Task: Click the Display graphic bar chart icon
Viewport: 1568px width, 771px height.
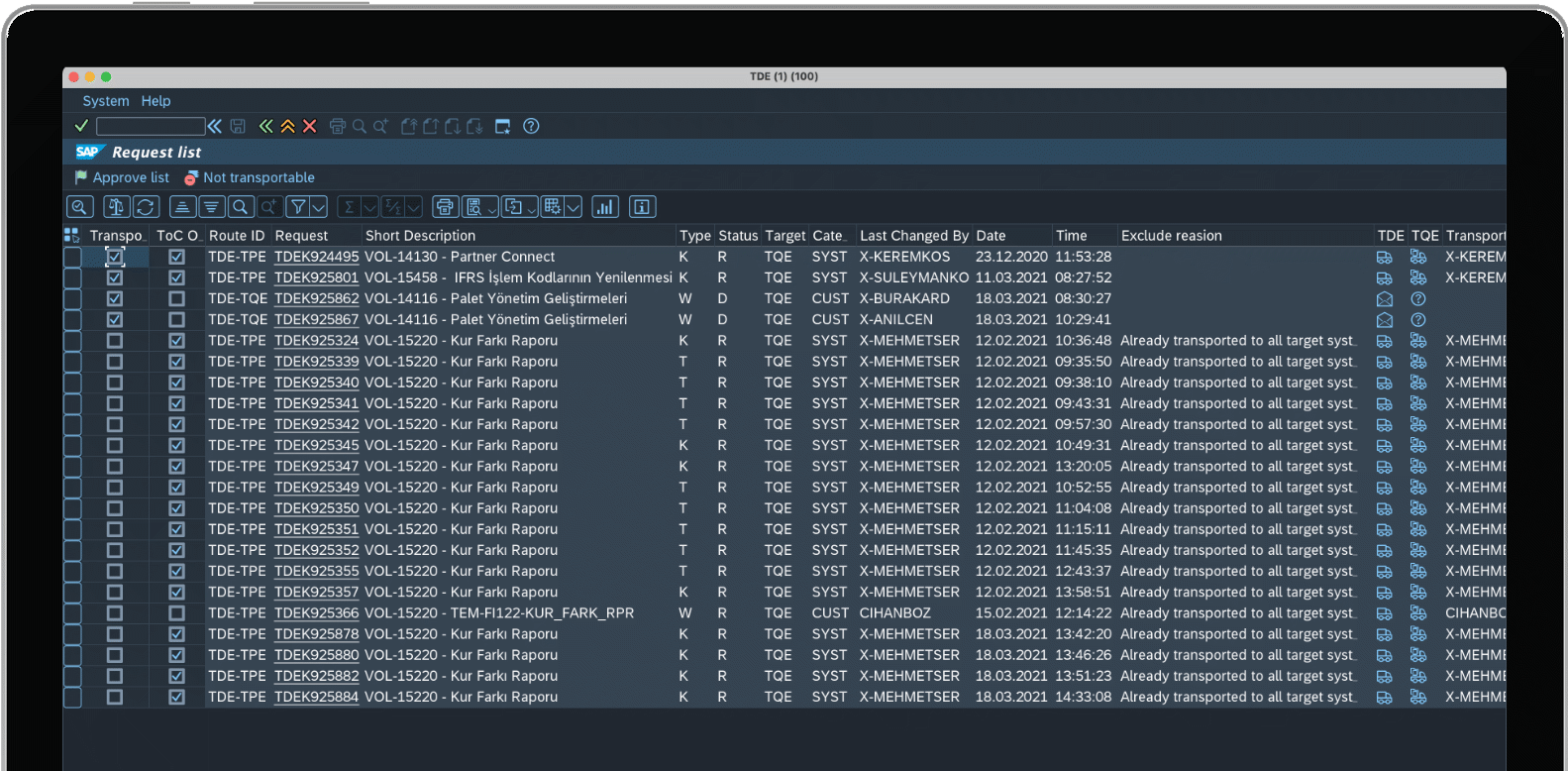Action: 605,206
